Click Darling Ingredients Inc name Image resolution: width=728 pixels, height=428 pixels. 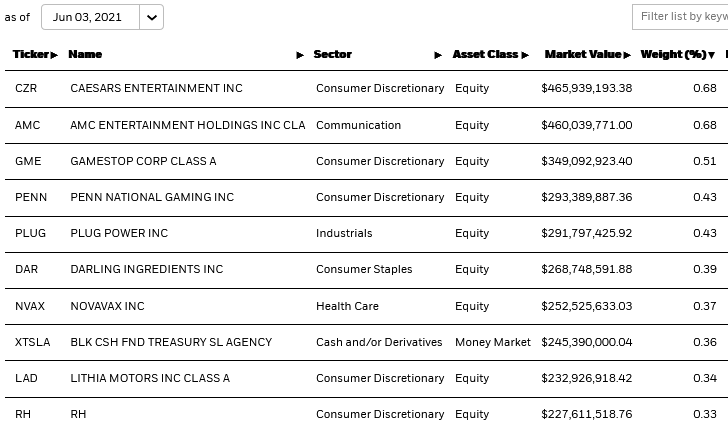pyautogui.click(x=146, y=269)
